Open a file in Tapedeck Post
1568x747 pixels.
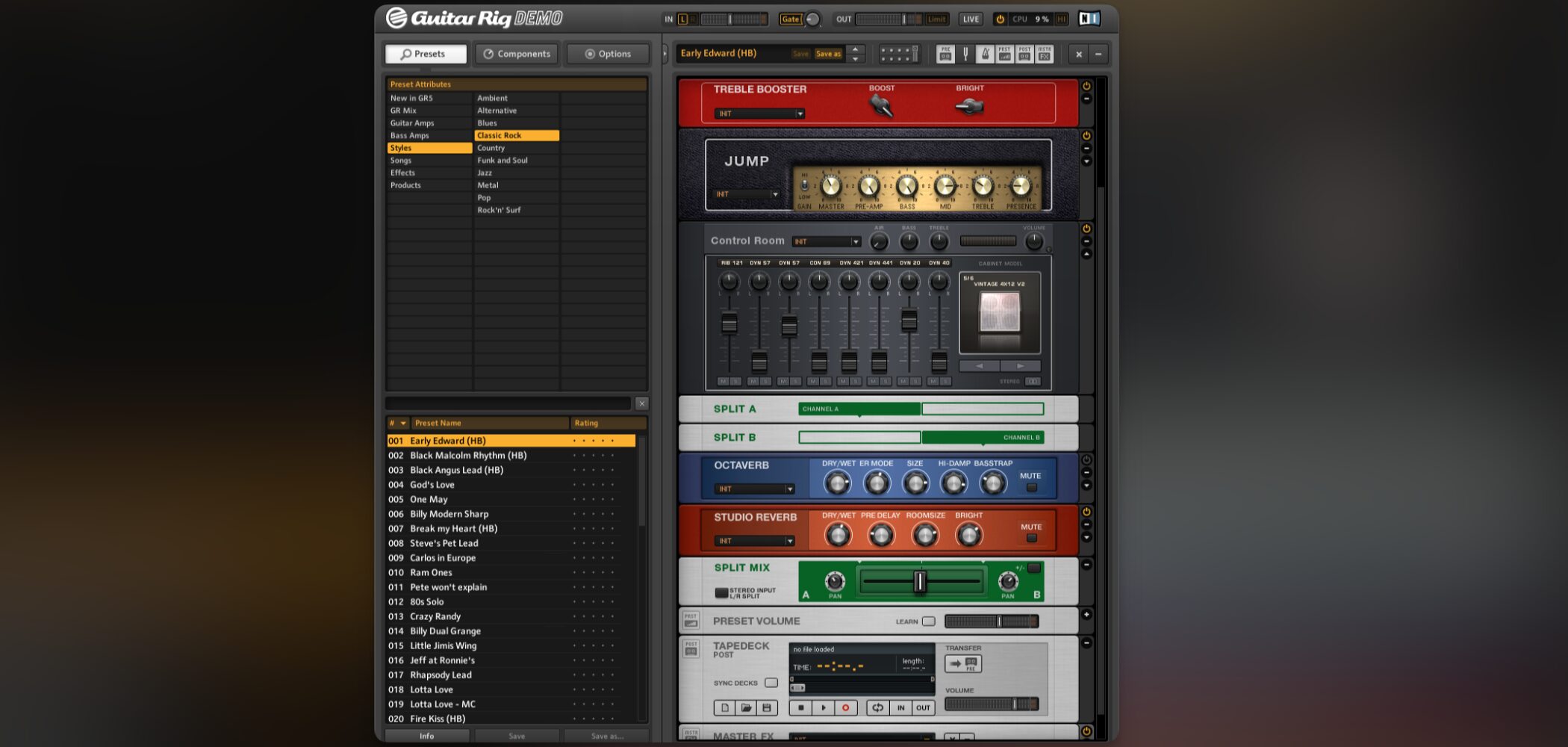tap(745, 707)
